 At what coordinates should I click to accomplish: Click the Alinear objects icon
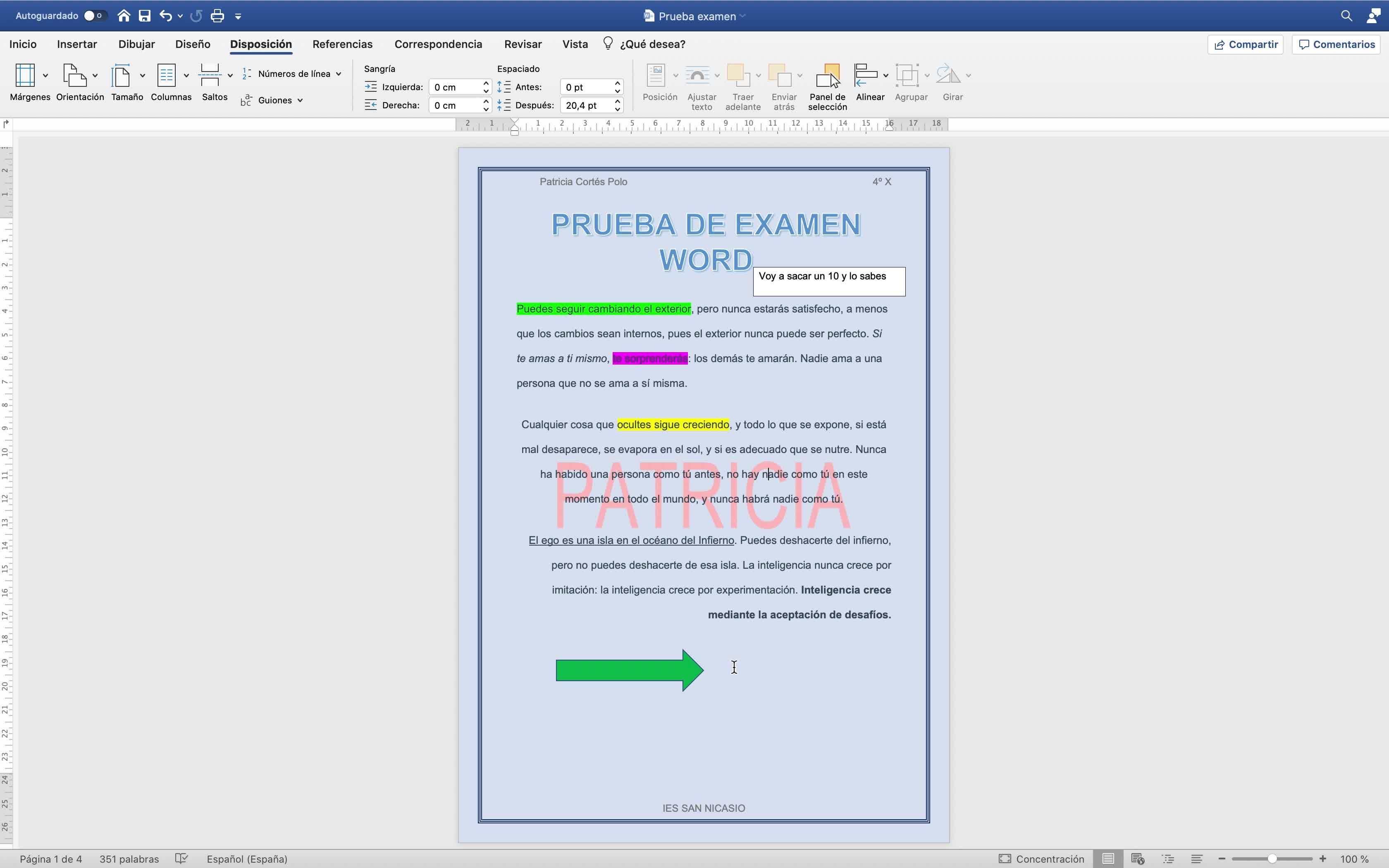coord(866,76)
